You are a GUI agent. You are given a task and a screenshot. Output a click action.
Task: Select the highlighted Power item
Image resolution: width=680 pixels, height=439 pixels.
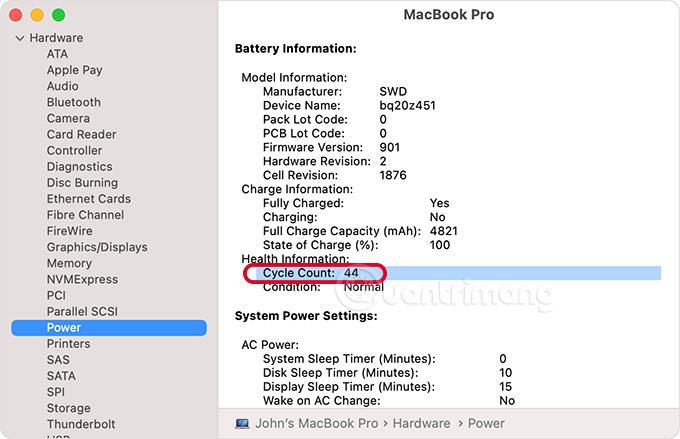108,328
